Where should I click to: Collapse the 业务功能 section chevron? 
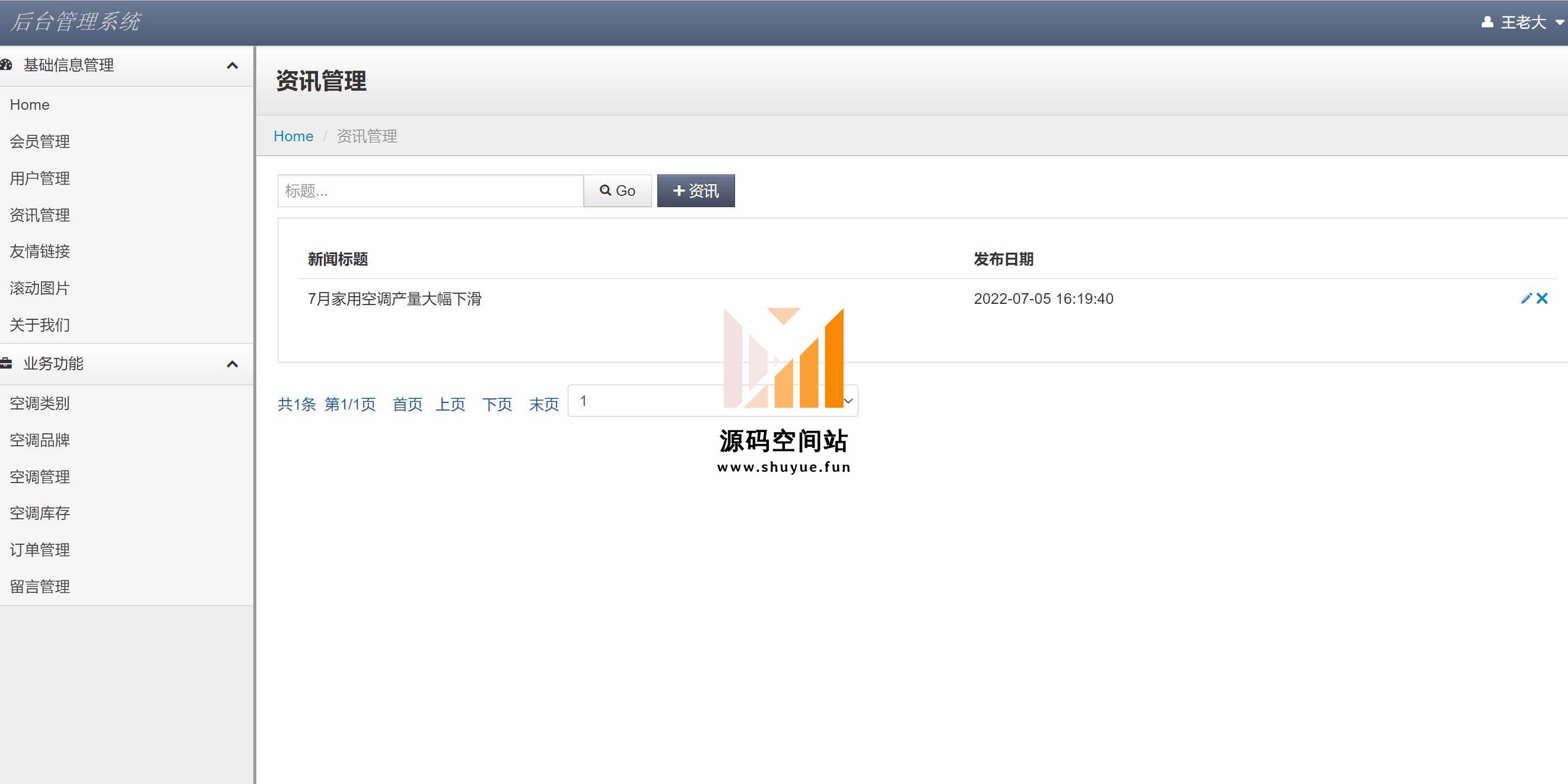point(232,364)
